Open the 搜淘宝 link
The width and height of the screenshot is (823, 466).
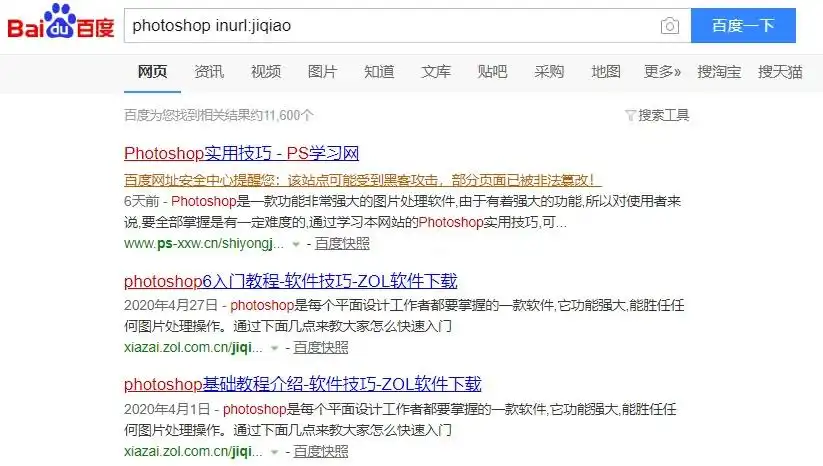719,72
